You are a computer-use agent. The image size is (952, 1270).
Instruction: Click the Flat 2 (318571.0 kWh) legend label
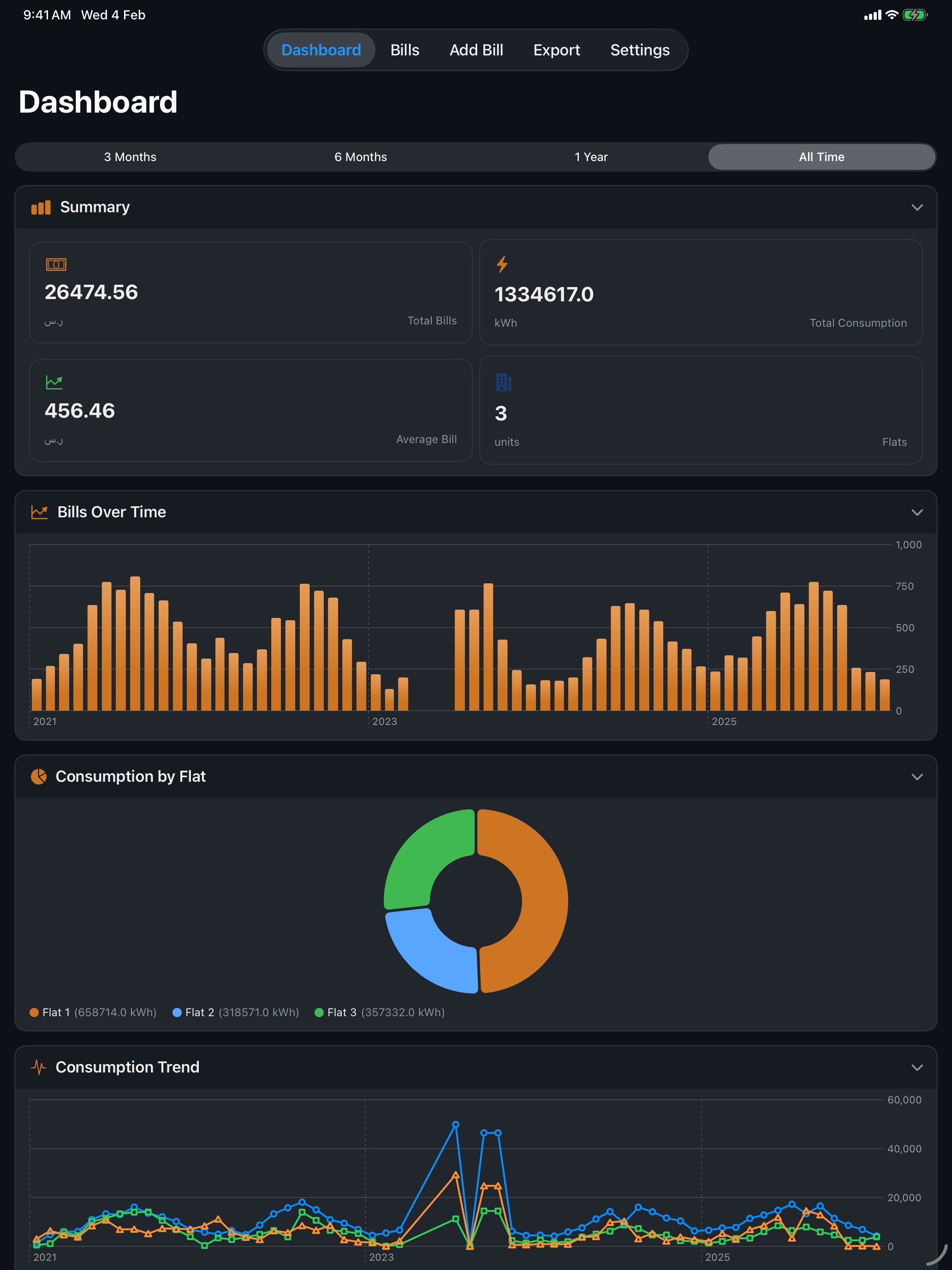click(x=242, y=1012)
